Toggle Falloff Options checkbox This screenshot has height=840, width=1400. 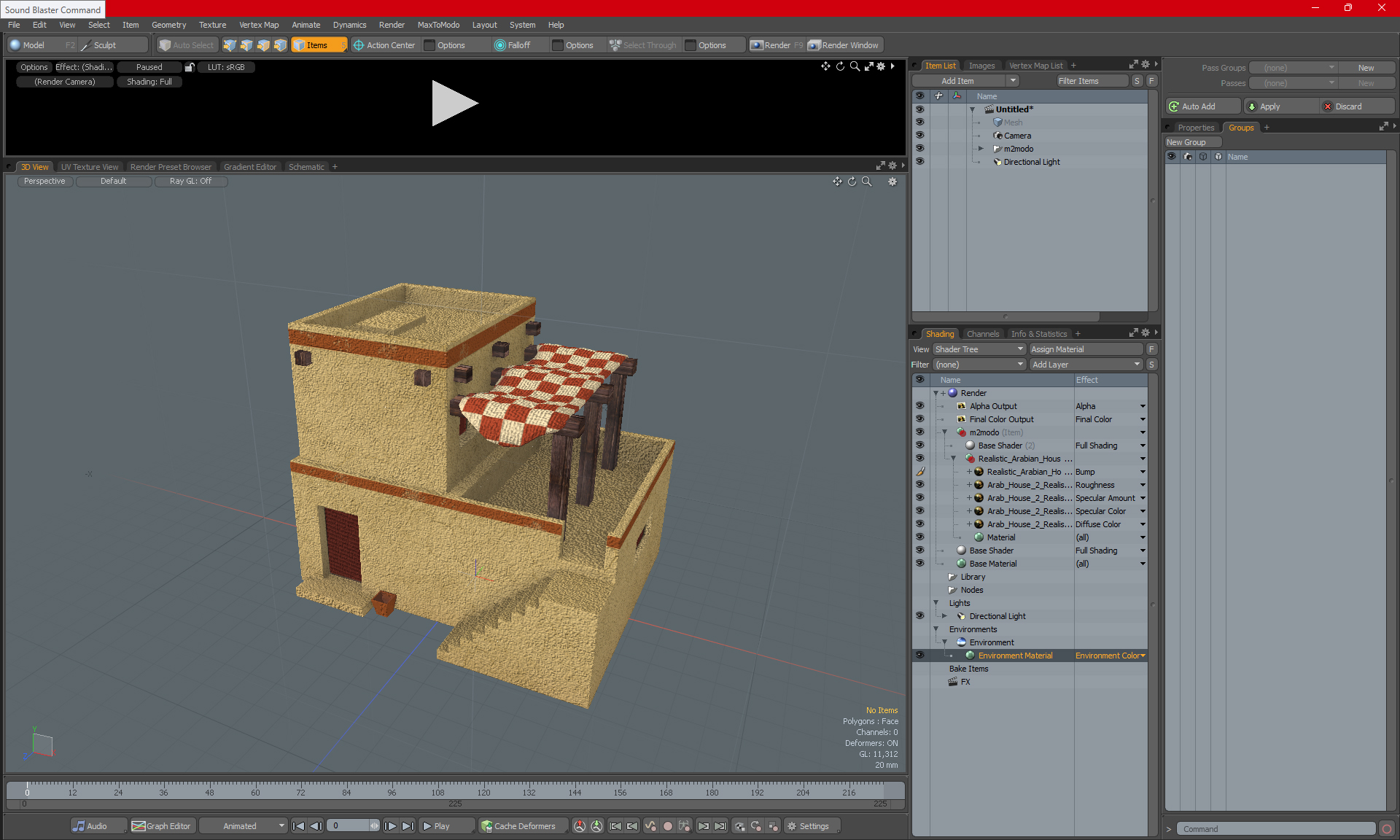(558, 45)
